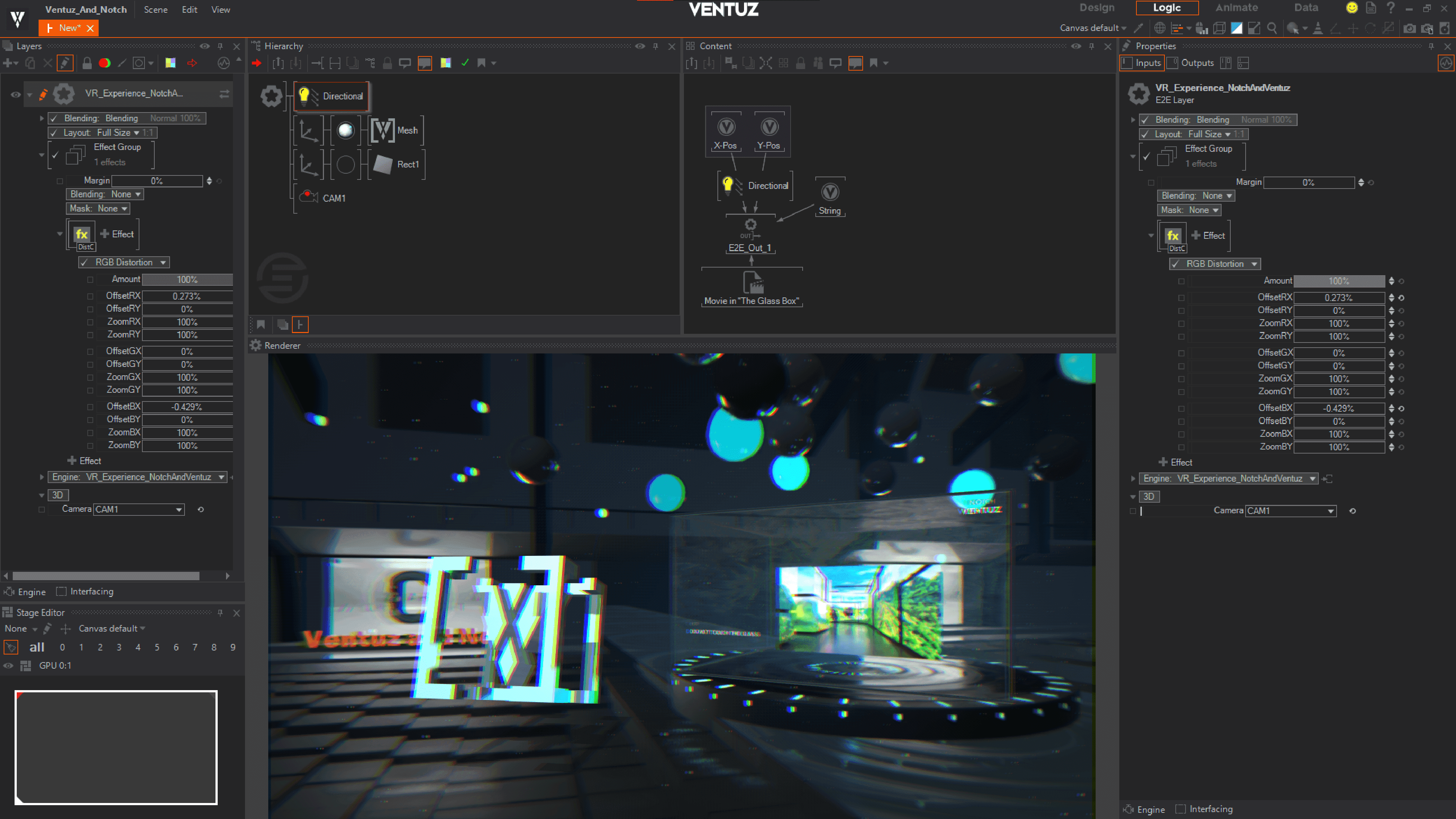Click the fx DistC effect icon in Layers
Image resolution: width=1456 pixels, height=819 pixels.
tap(82, 234)
